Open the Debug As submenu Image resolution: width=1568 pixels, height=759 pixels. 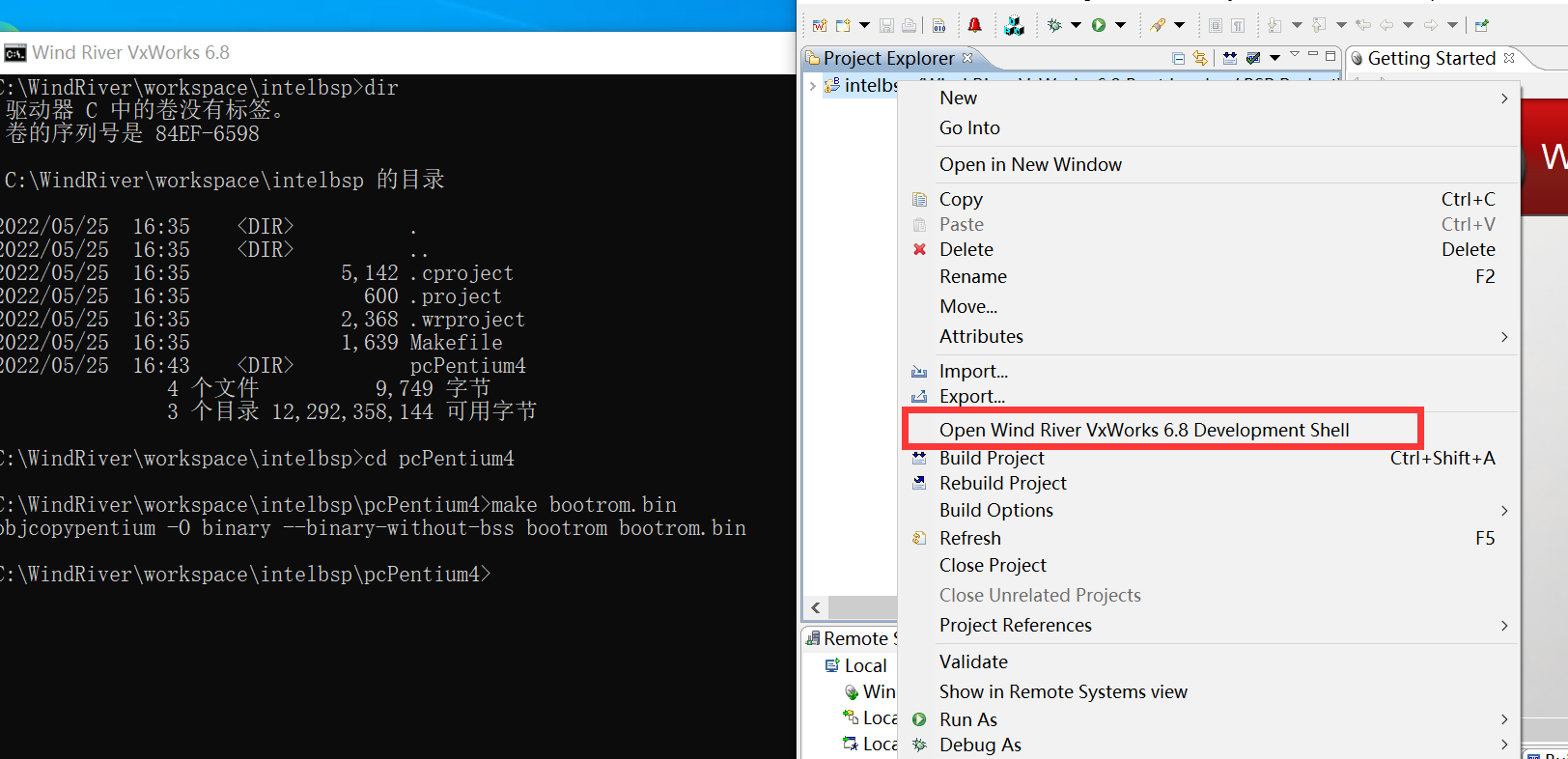1208,745
